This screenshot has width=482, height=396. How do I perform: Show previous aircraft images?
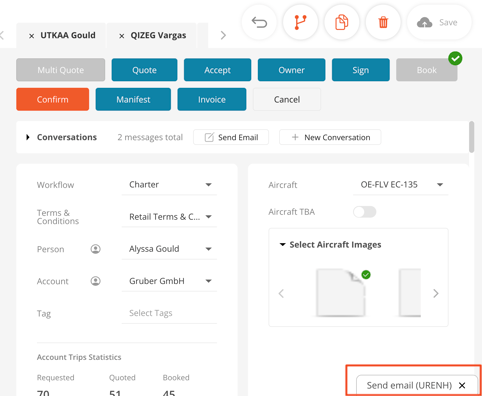point(281,293)
